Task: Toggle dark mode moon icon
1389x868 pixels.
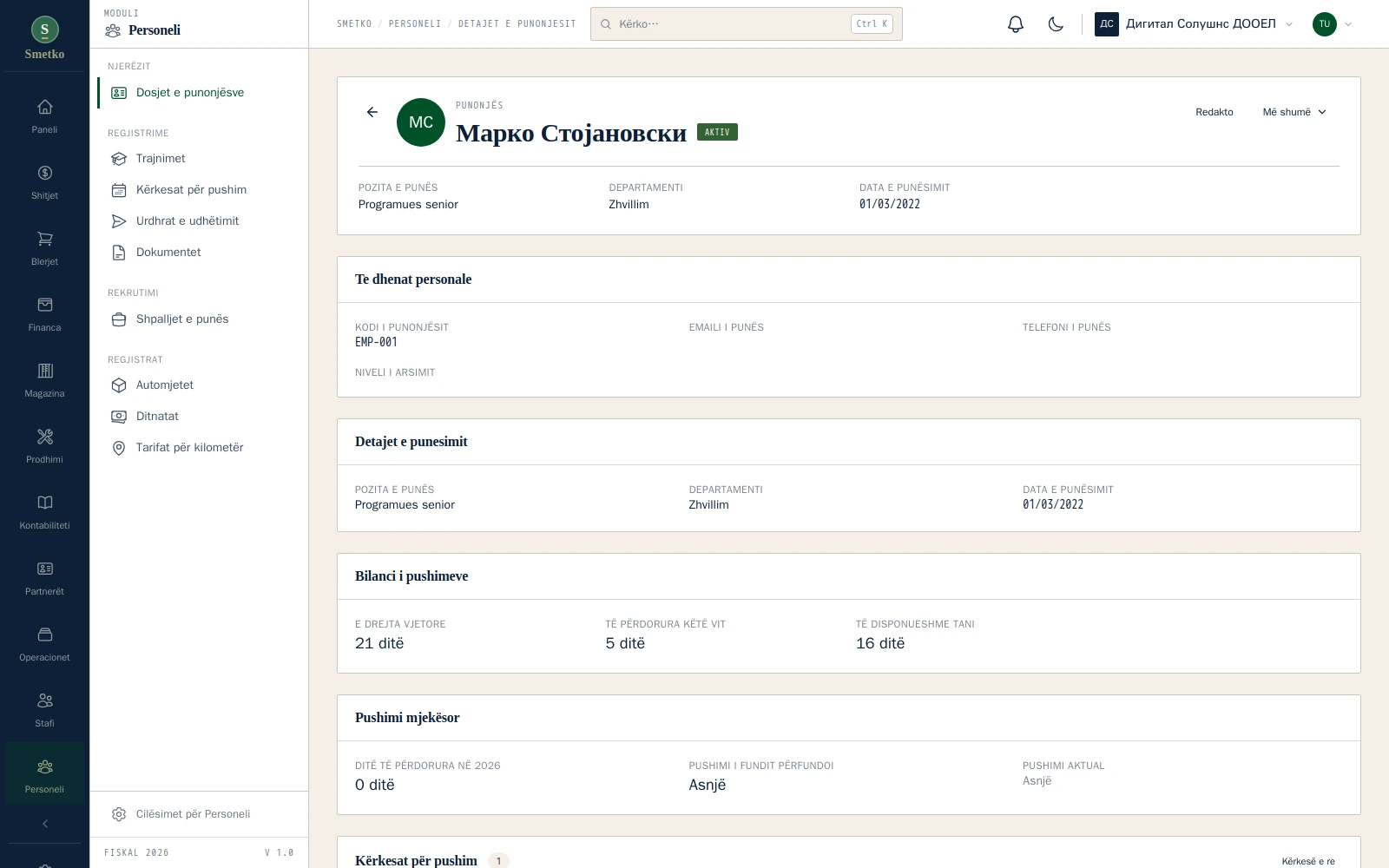Action: [1056, 24]
